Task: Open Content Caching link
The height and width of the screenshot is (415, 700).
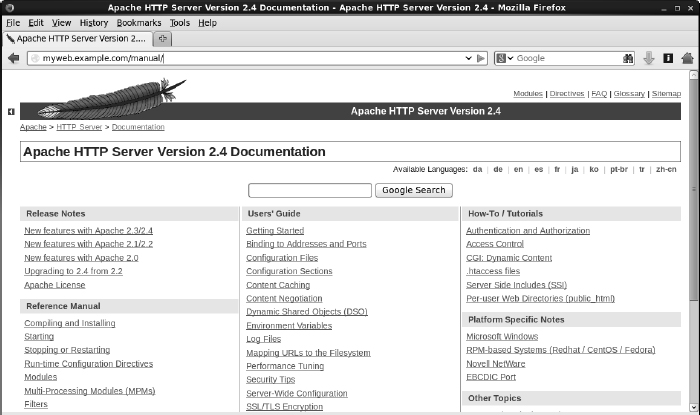Action: (278, 285)
